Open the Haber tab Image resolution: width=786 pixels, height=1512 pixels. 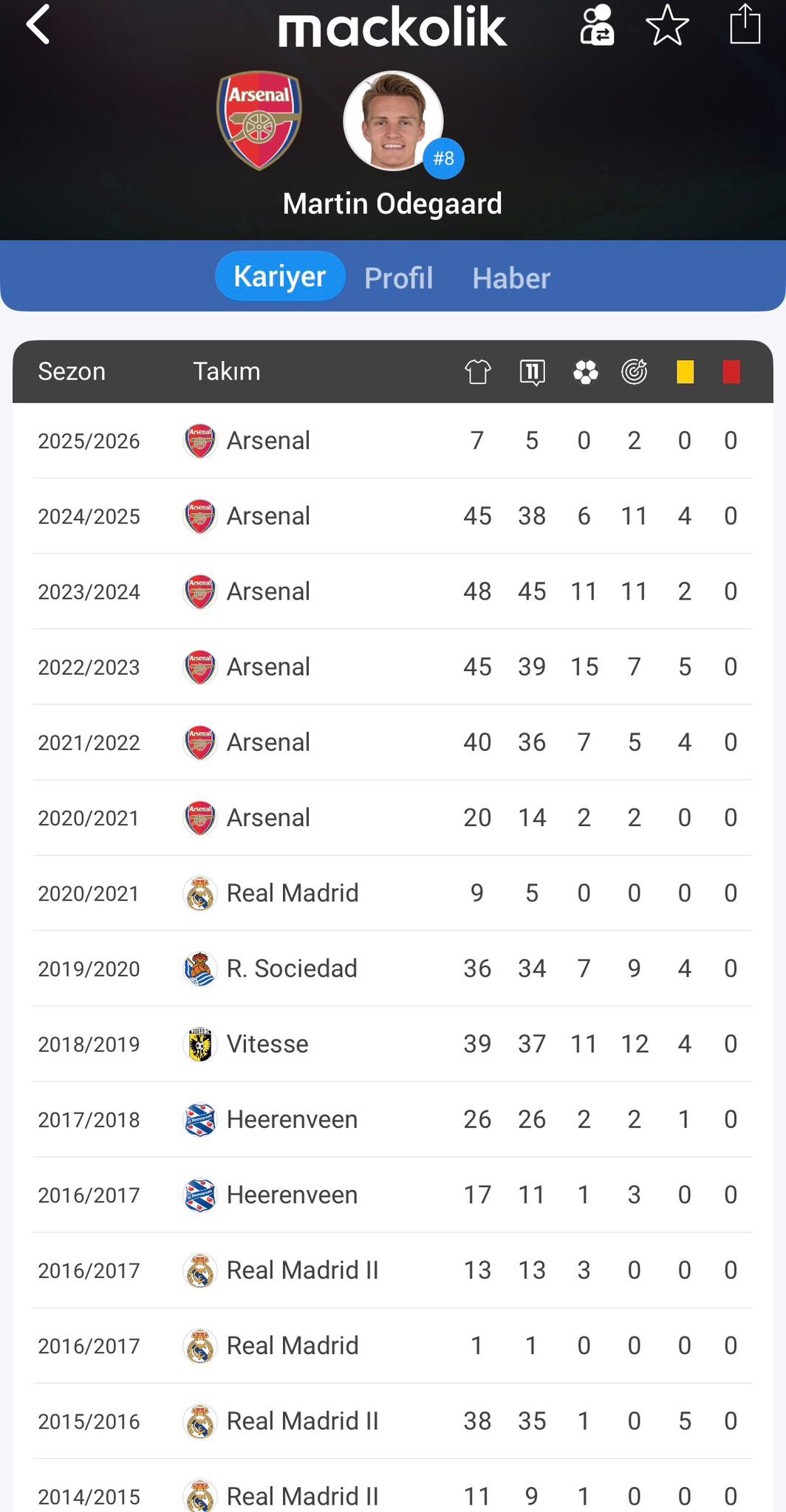point(511,278)
